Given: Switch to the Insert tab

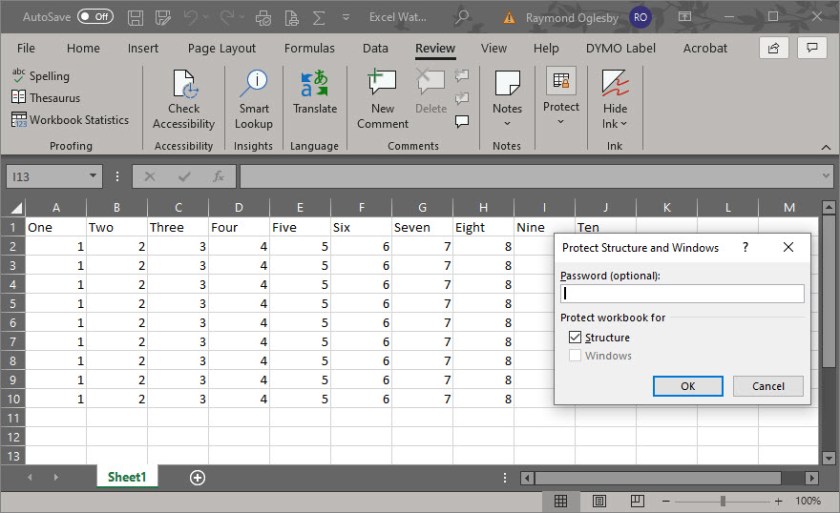Looking at the screenshot, I should 142,48.
